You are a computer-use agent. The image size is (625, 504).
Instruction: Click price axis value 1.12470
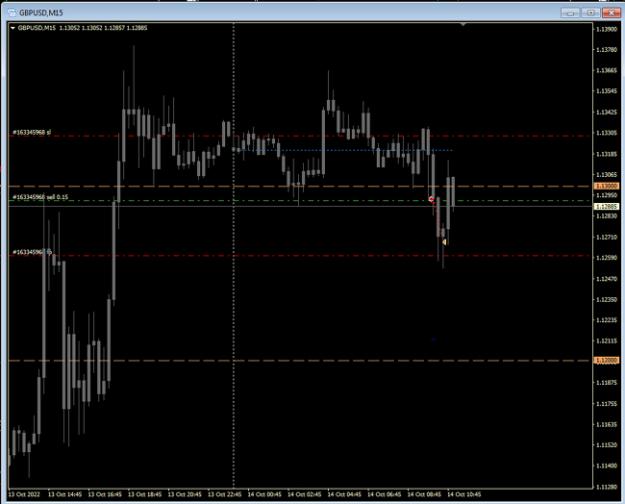pyautogui.click(x=606, y=279)
